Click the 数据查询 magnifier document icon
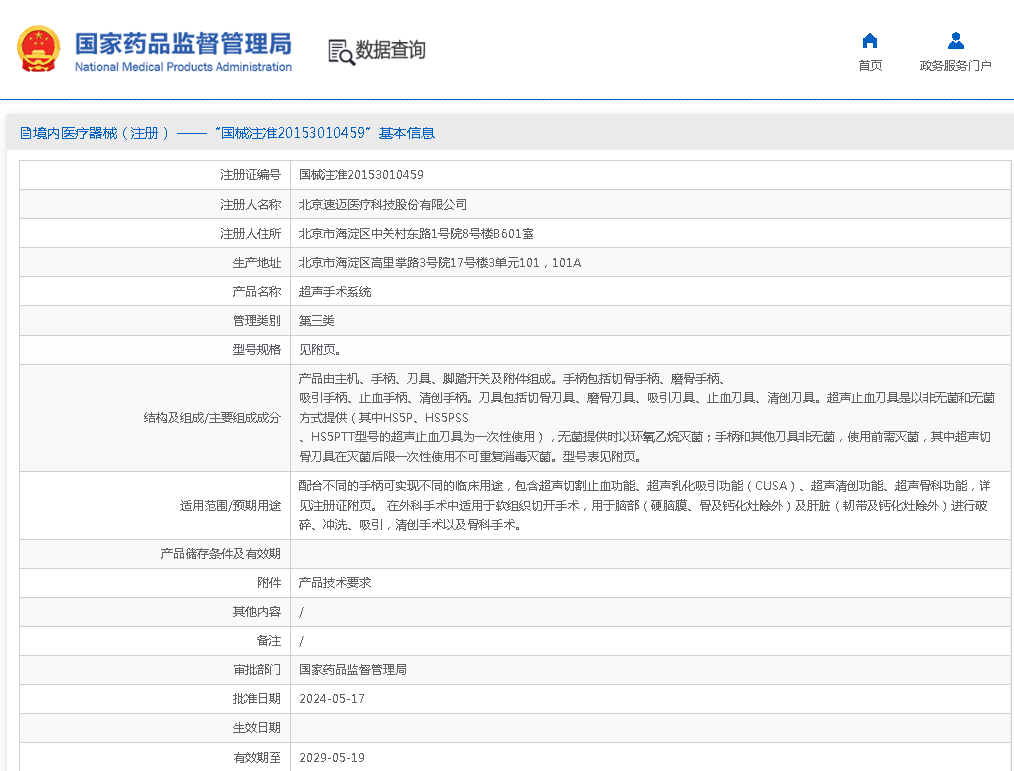1014x771 pixels. point(341,52)
